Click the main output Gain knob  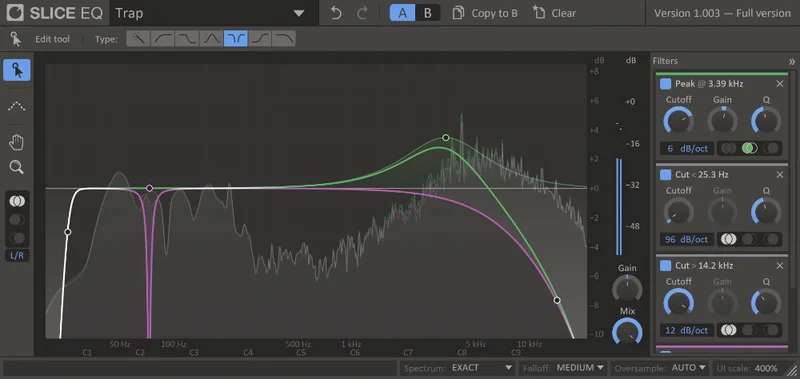pyautogui.click(x=627, y=288)
